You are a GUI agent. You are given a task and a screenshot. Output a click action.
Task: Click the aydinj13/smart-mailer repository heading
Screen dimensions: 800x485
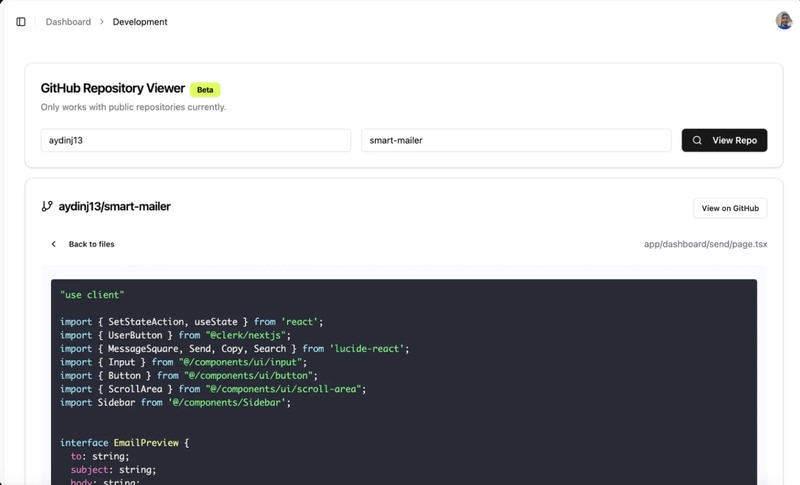[x=114, y=207]
